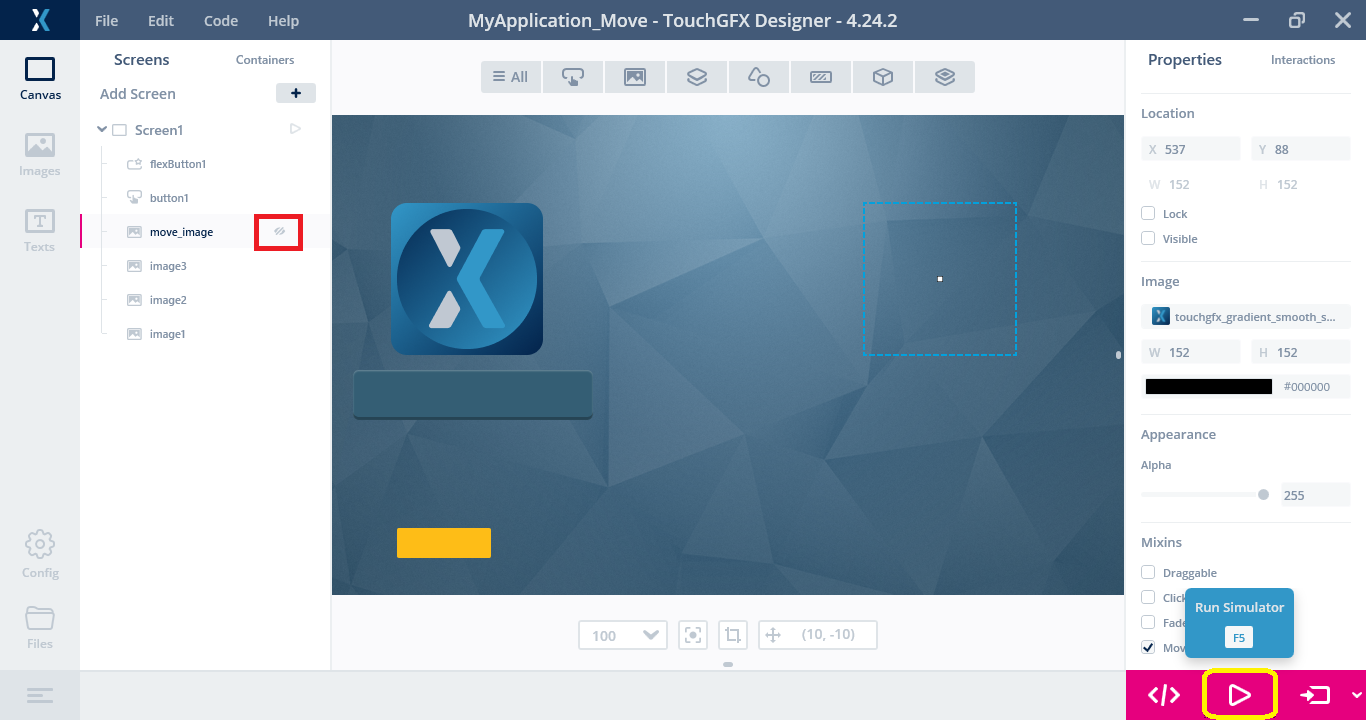
Task: Switch to the Containers tab
Action: [x=265, y=60]
